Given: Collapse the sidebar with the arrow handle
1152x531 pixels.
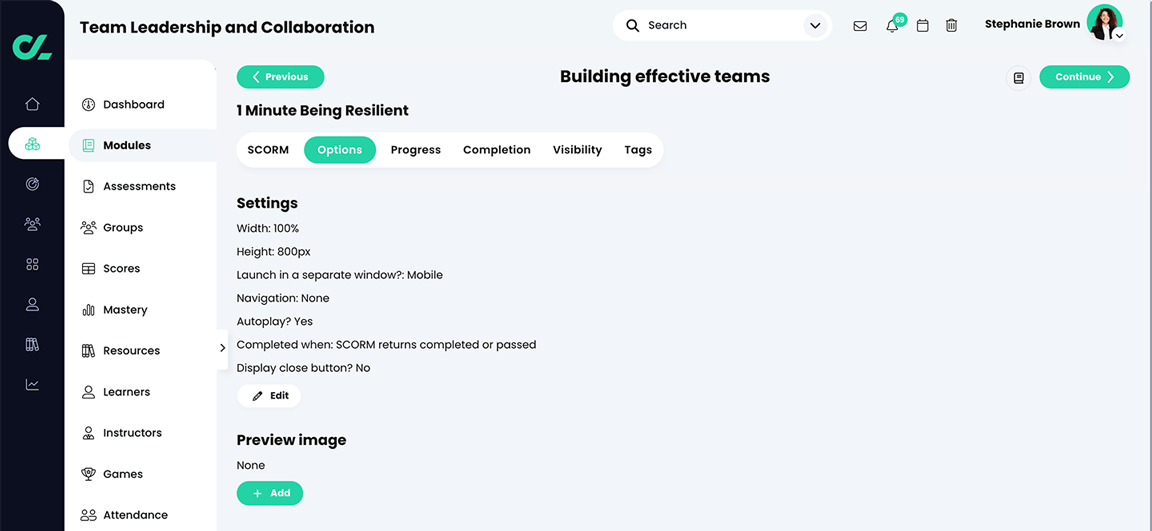Looking at the screenshot, I should (x=222, y=348).
